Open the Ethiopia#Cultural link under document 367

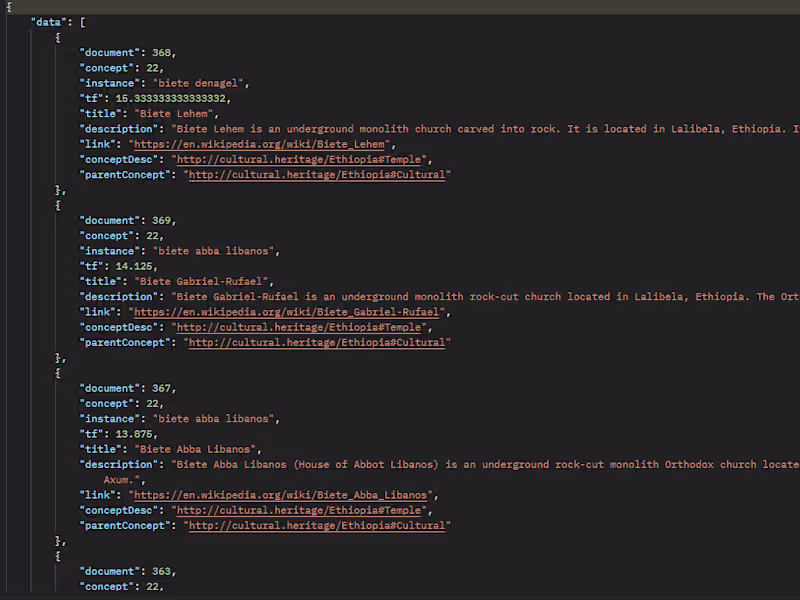pos(319,525)
